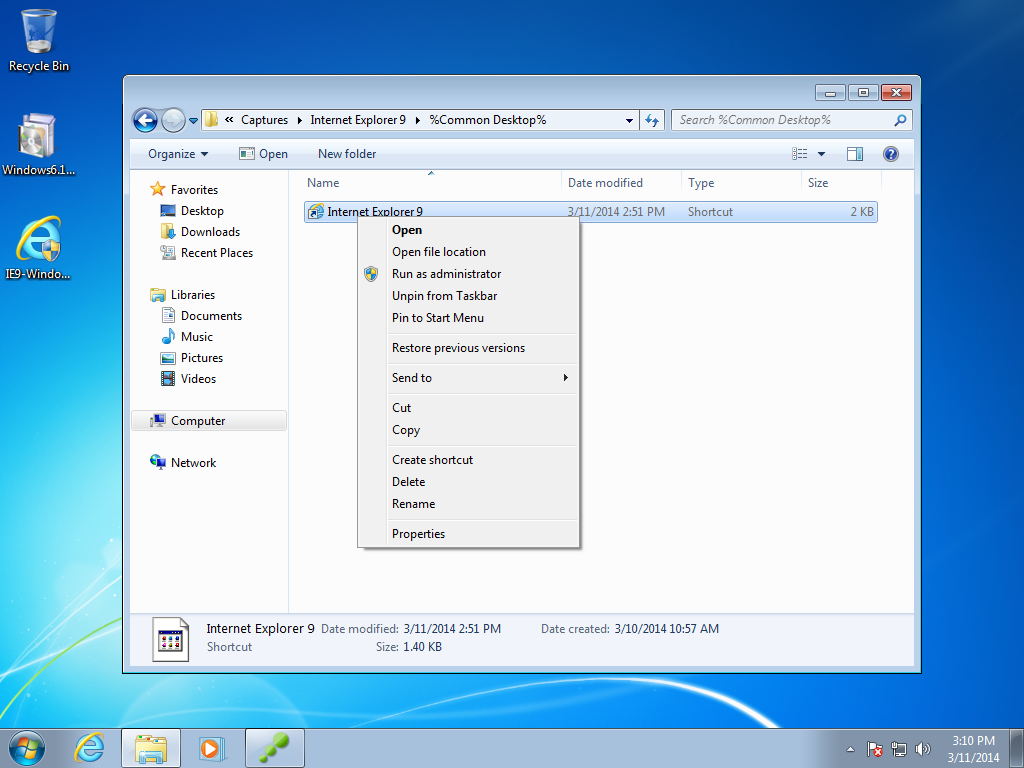Click the green molecule taskbar app icon

point(274,748)
